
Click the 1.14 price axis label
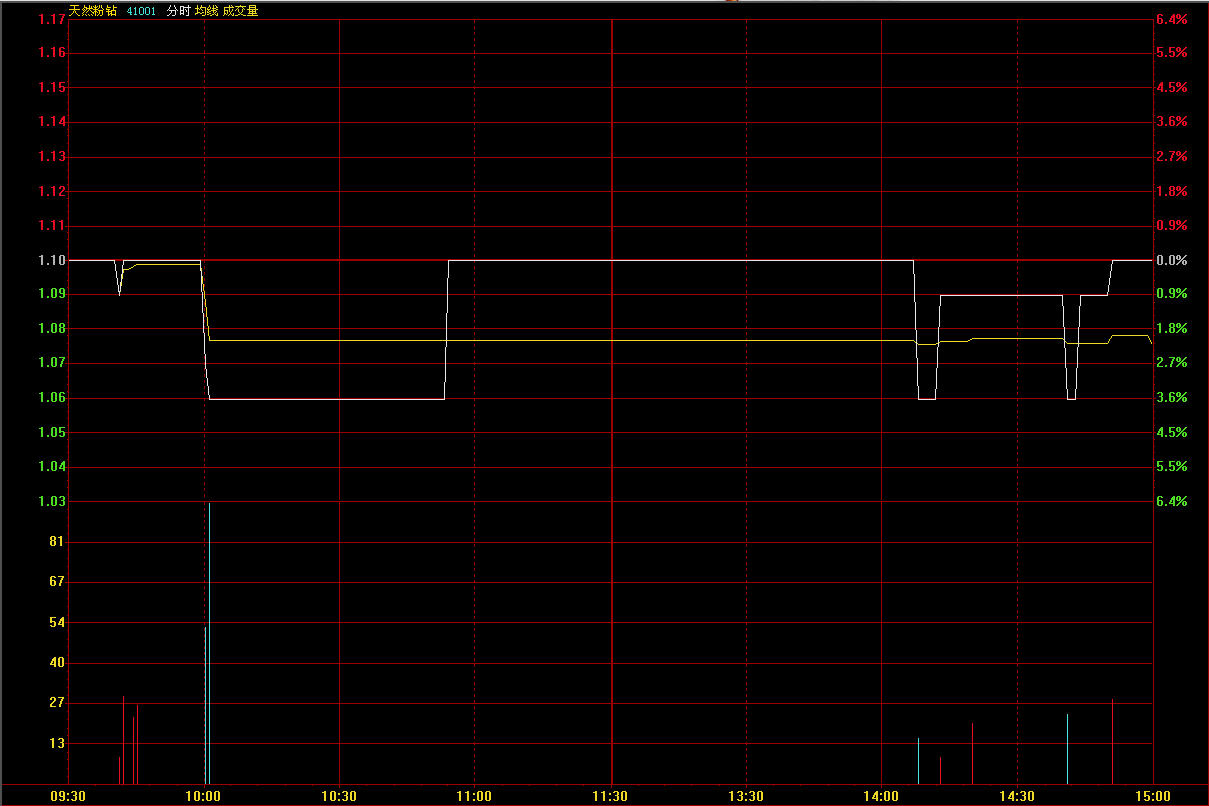tap(51, 121)
